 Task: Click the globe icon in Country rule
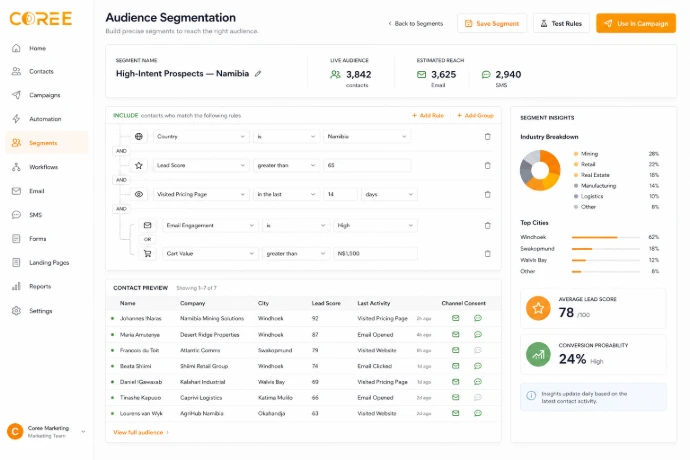click(139, 136)
